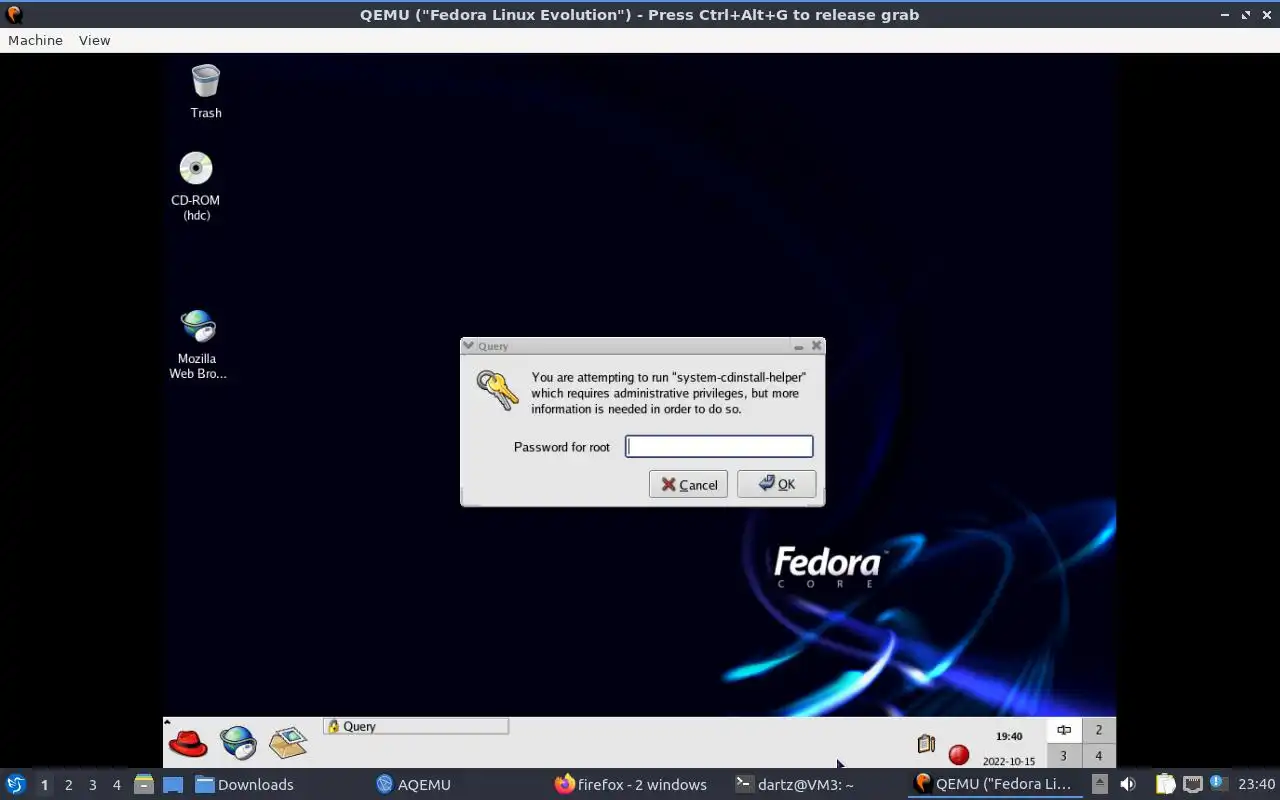Image resolution: width=1280 pixels, height=800 pixels.
Task: Select the CD-ROM (hdc) desktop icon
Action: 196,186
